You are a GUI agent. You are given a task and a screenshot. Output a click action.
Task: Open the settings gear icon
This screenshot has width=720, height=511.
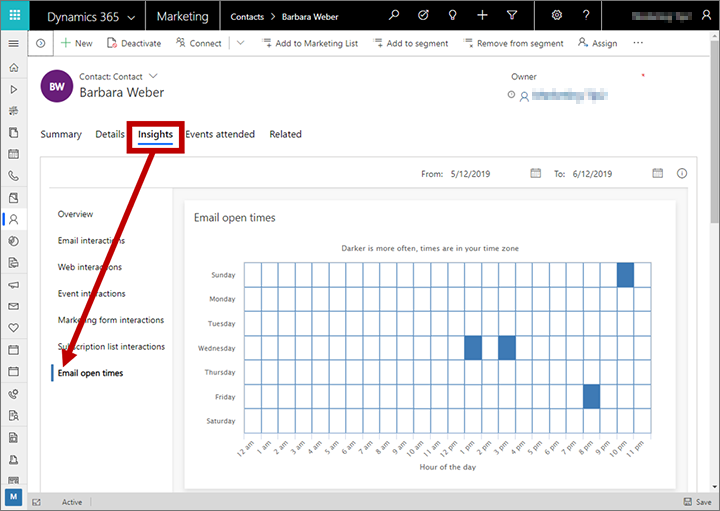pyautogui.click(x=557, y=15)
